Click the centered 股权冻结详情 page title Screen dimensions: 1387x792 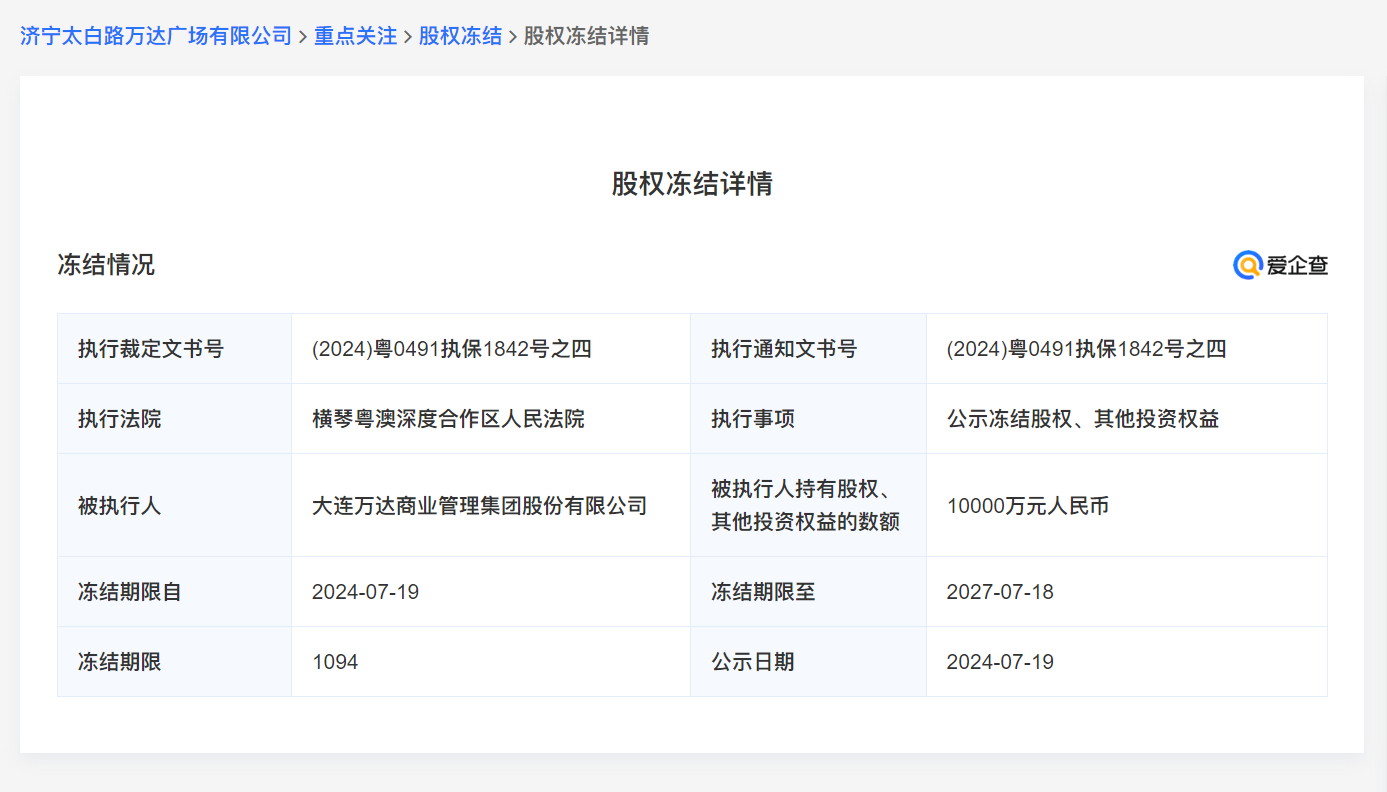pyautogui.click(x=692, y=184)
